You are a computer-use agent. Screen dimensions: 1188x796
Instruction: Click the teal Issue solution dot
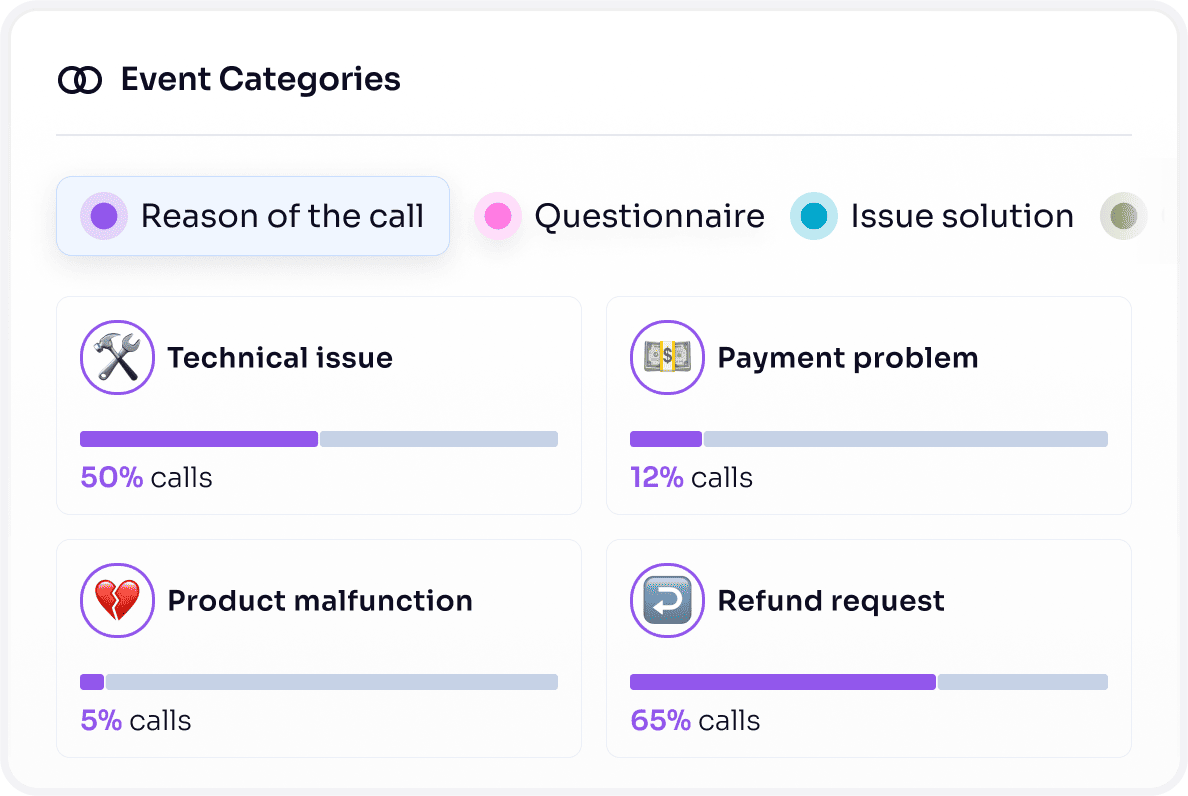[x=814, y=216]
